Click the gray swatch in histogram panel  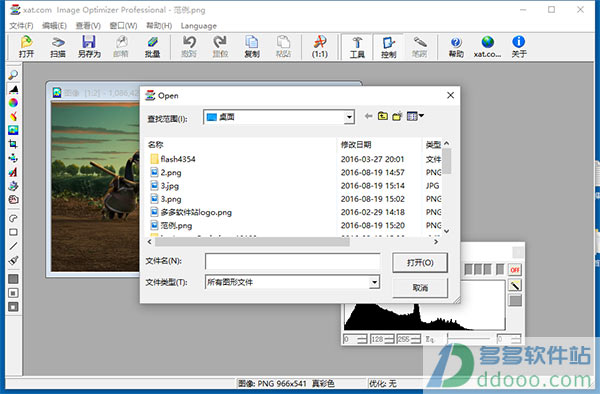click(x=515, y=300)
